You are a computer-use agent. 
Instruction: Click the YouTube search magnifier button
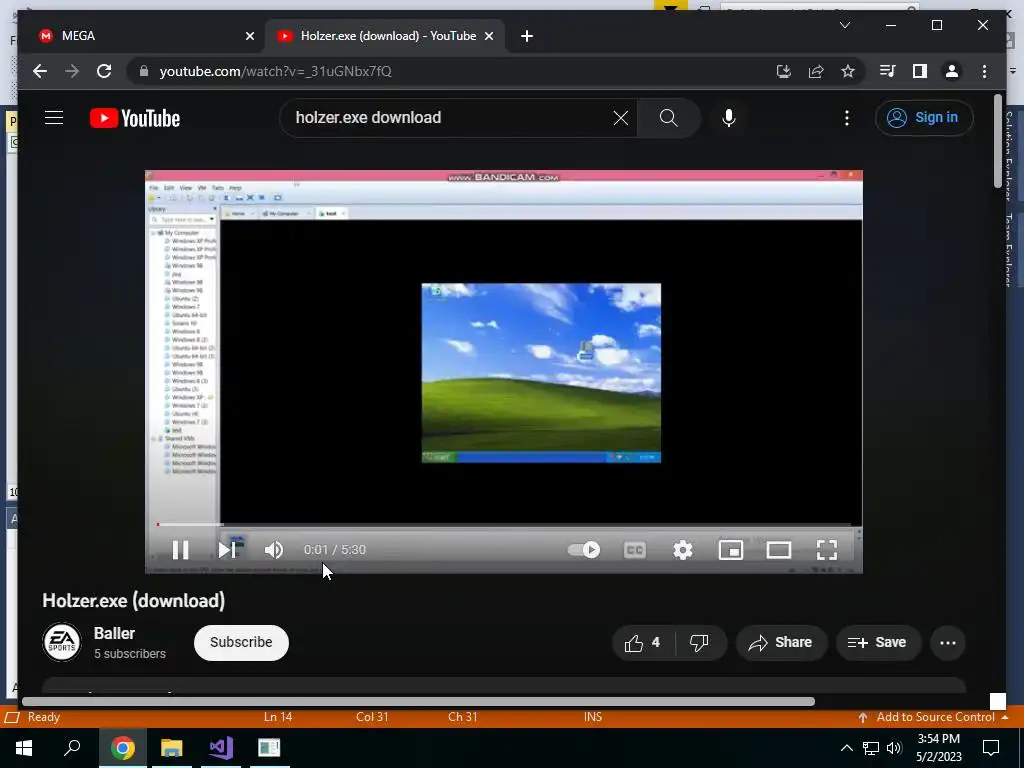[x=669, y=118]
